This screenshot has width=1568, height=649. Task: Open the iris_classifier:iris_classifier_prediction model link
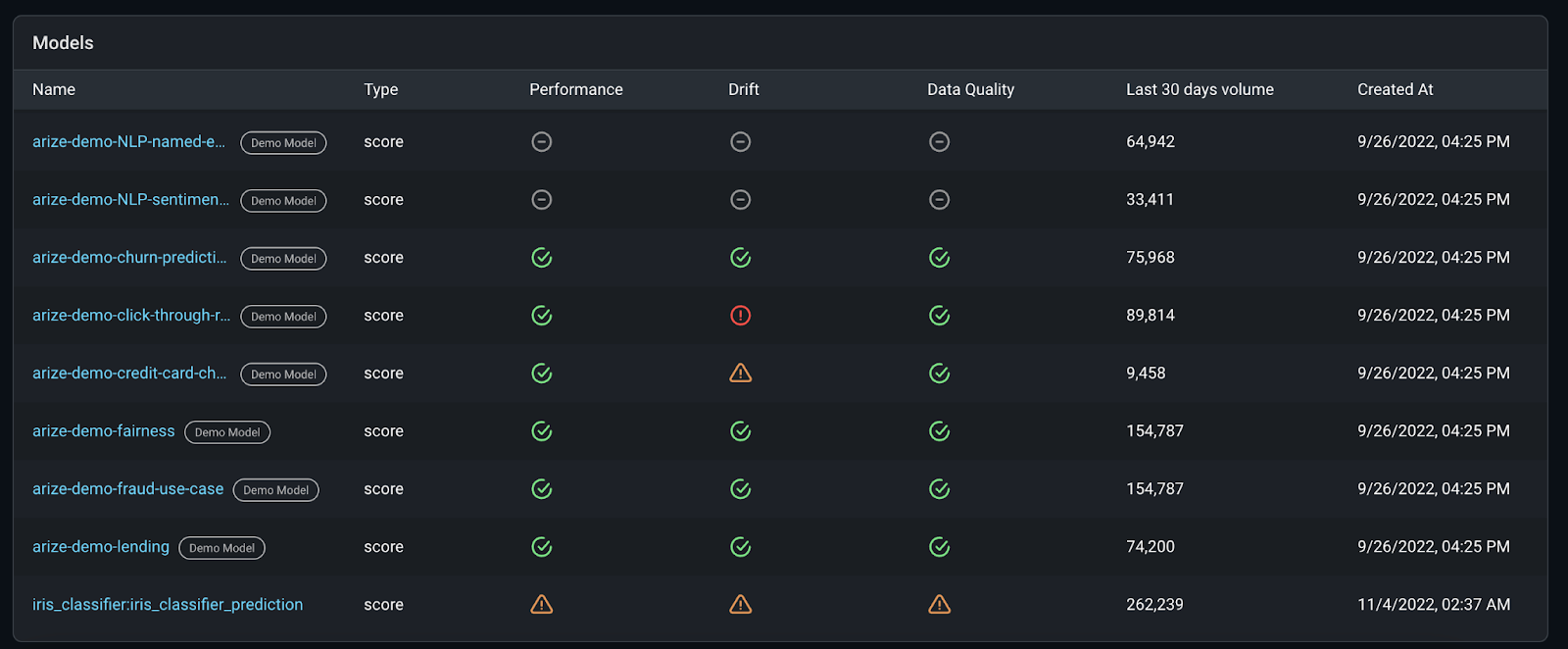coord(168,604)
